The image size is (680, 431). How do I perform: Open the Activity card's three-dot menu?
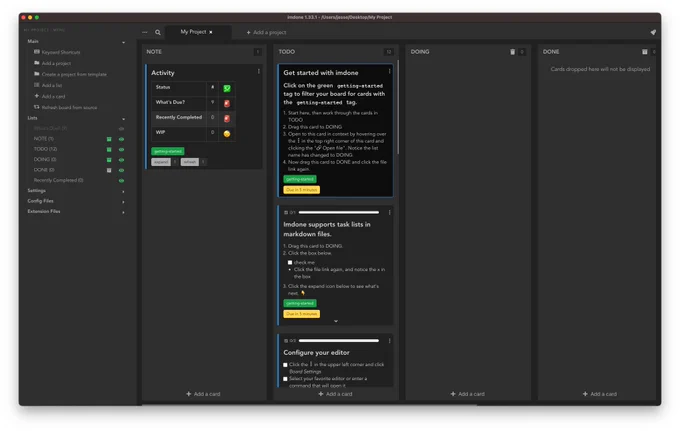click(259, 72)
